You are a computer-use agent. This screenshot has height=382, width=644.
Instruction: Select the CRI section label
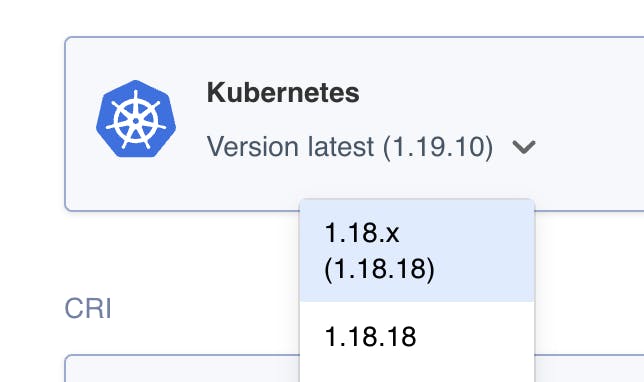point(88,308)
